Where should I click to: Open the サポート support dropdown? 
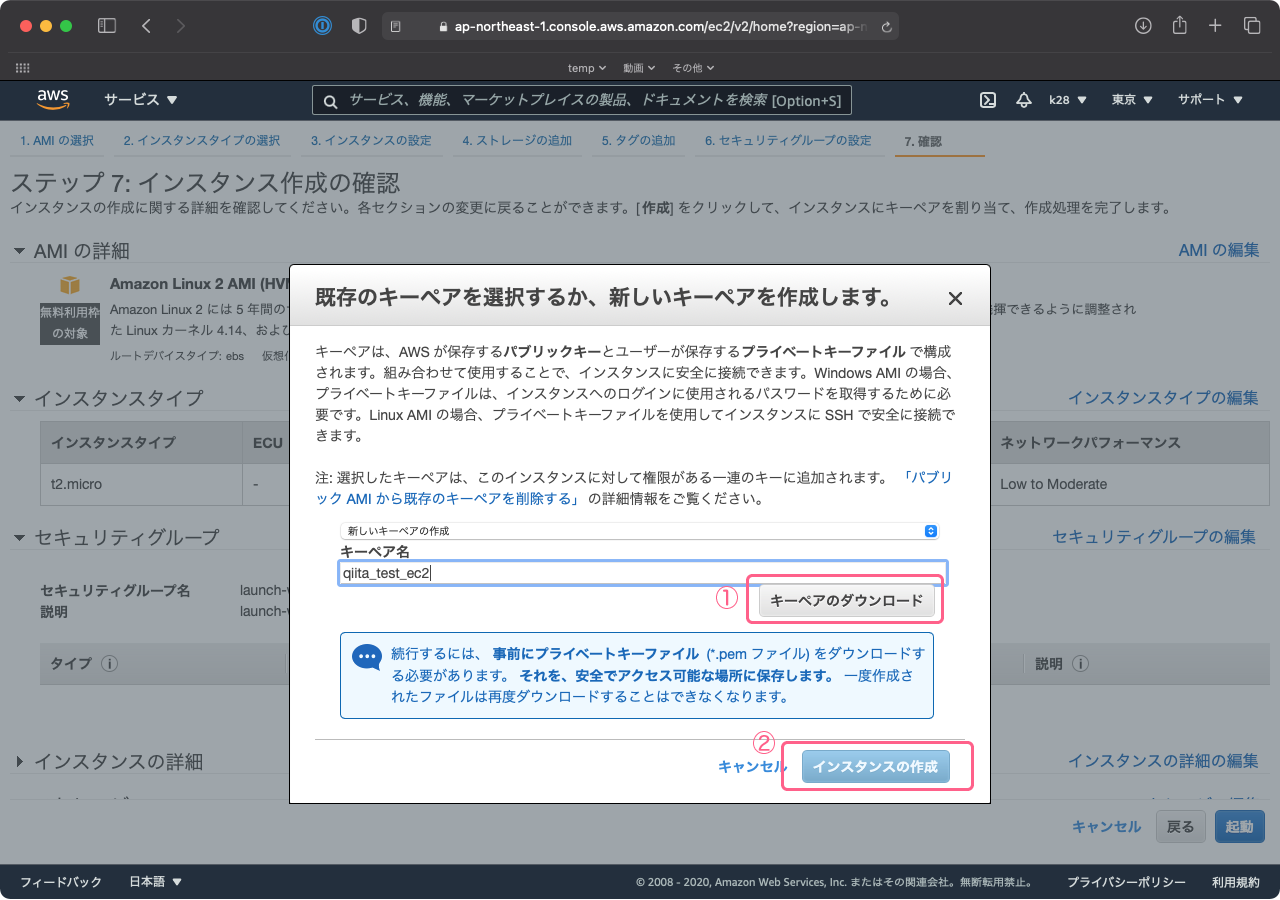coord(1210,100)
